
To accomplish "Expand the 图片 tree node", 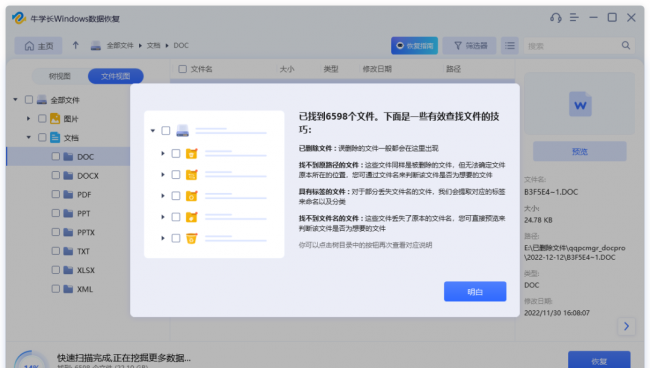I will click(x=28, y=119).
